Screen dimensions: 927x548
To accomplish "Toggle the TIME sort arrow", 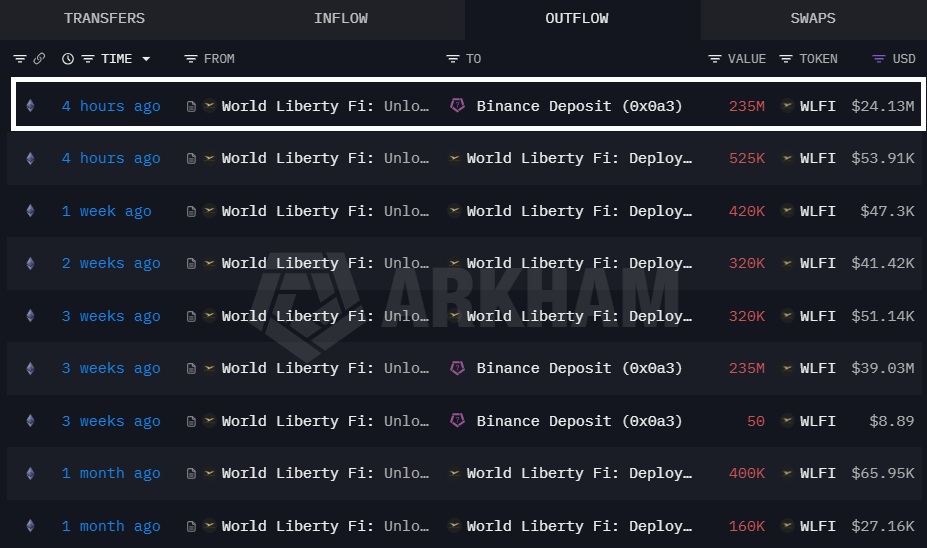I will (x=146, y=59).
